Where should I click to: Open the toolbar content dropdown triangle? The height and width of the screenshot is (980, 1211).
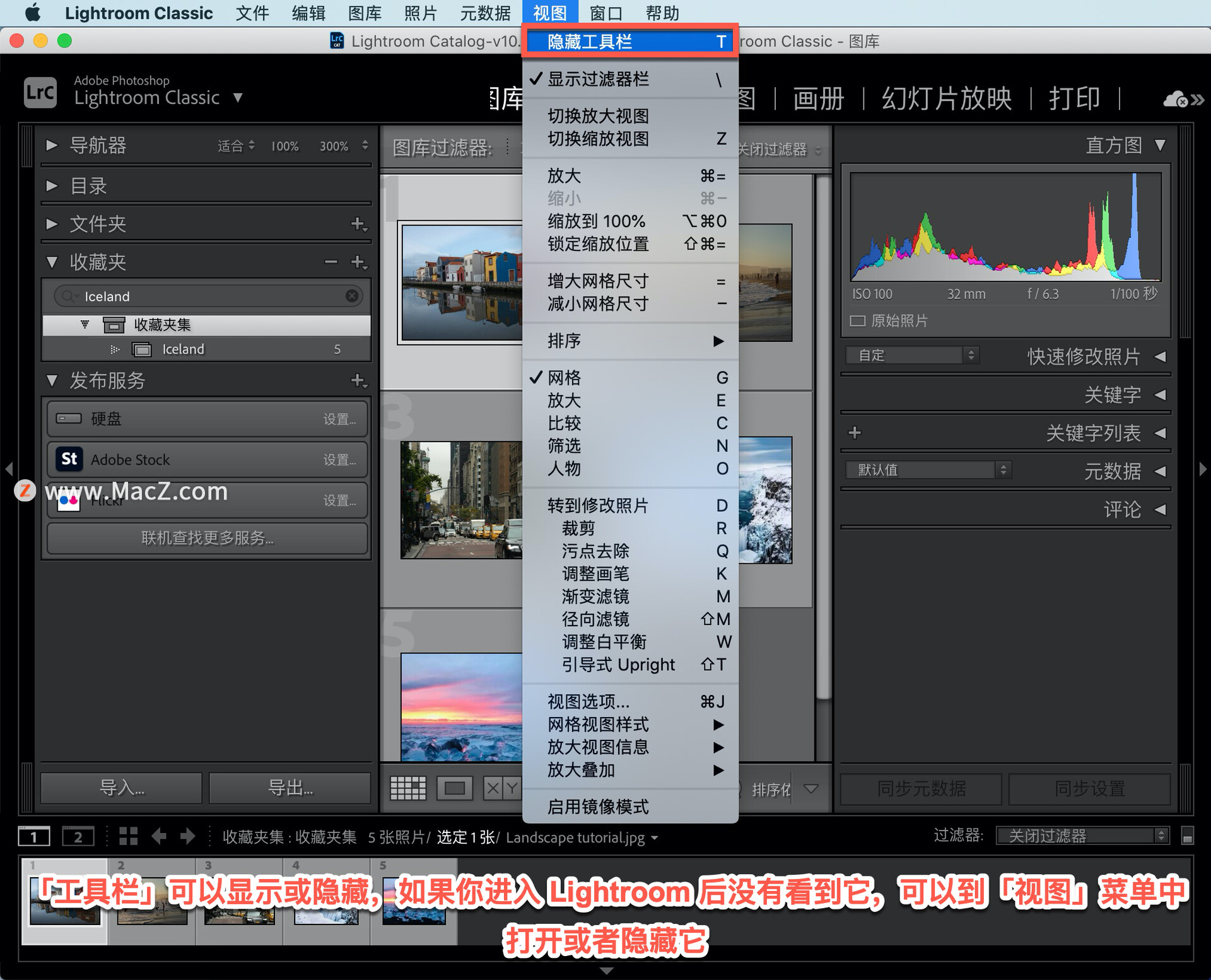pyautogui.click(x=811, y=788)
